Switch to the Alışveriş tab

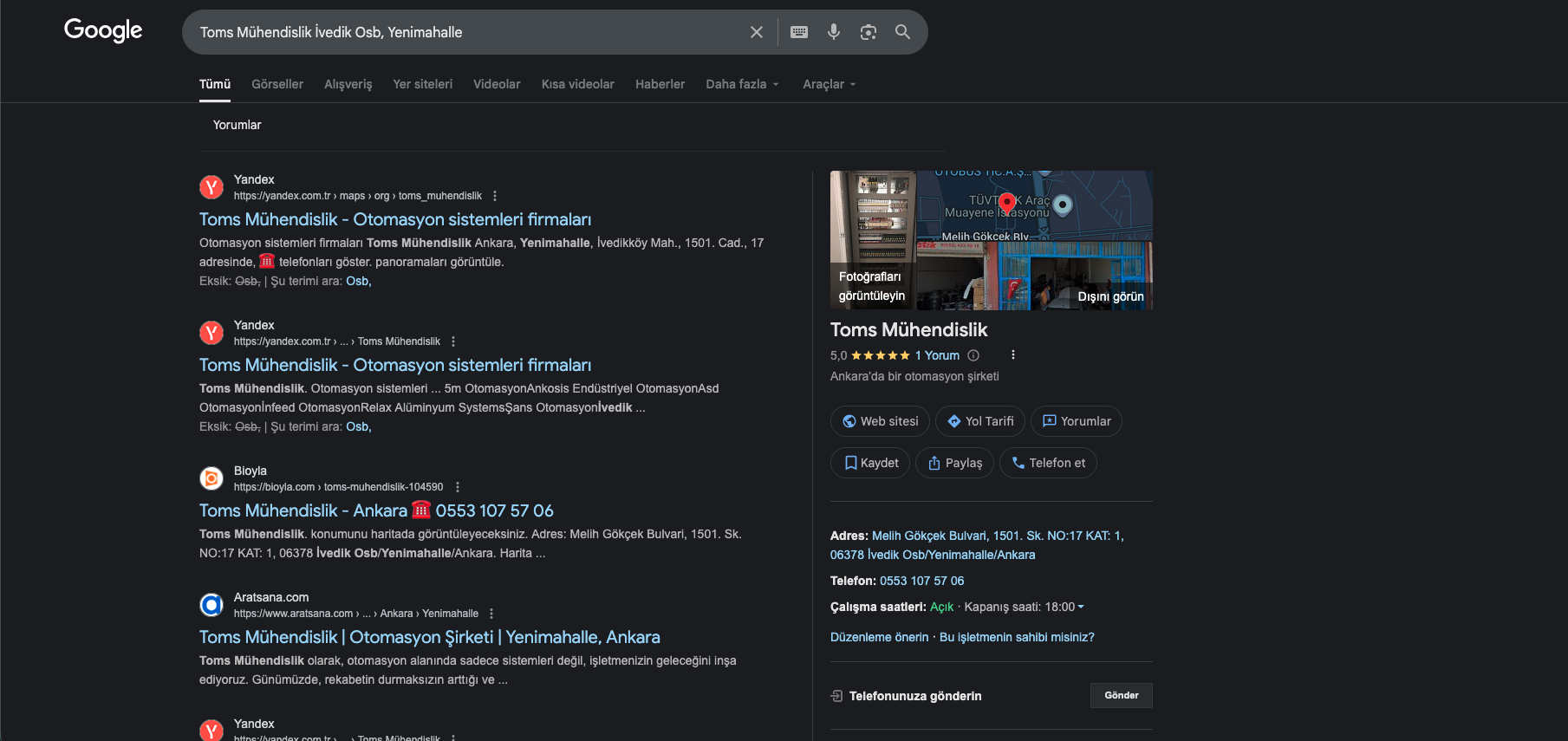click(x=348, y=84)
